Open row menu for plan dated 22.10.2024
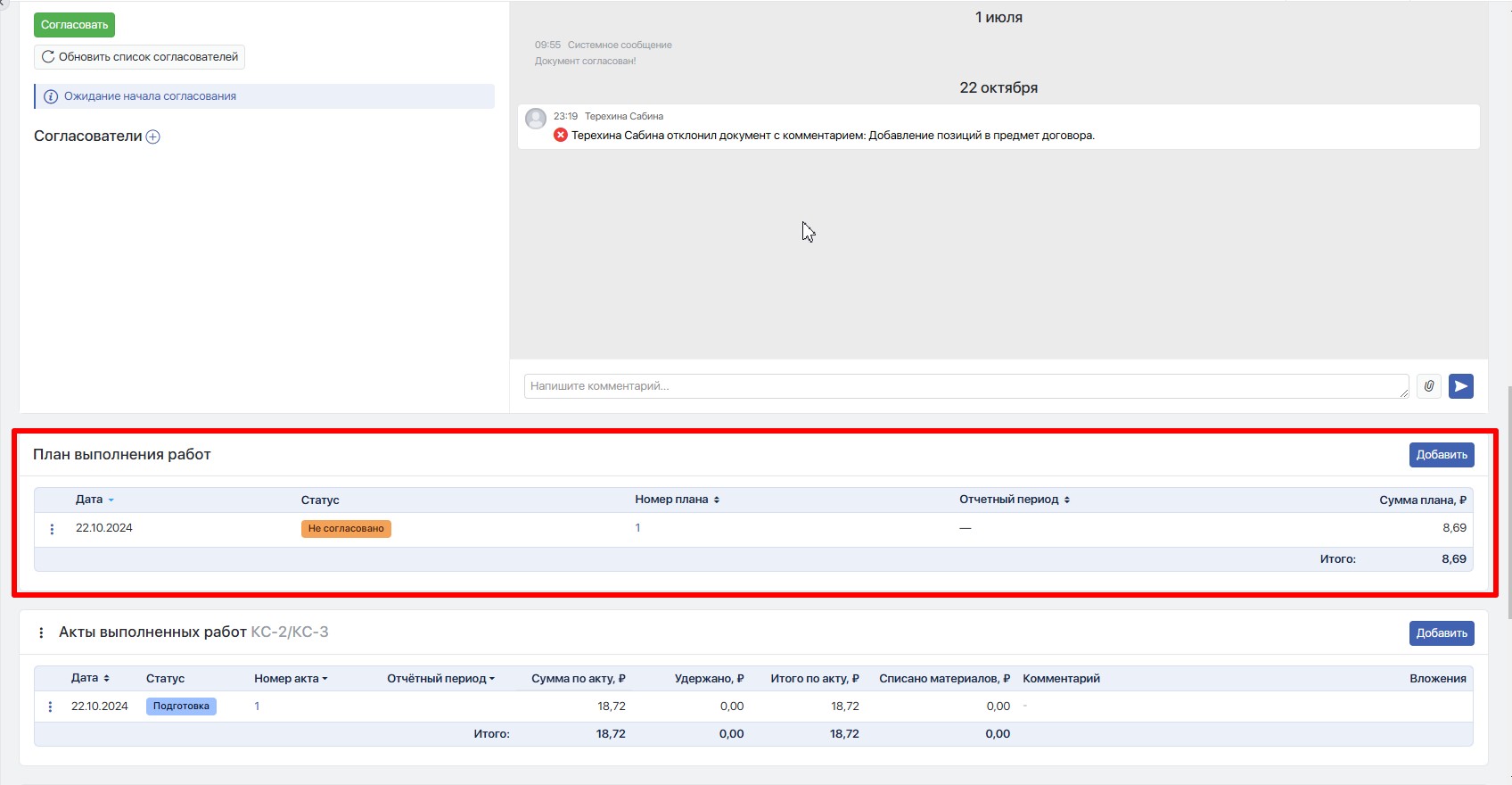This screenshot has height=785, width=1512. tap(52, 529)
